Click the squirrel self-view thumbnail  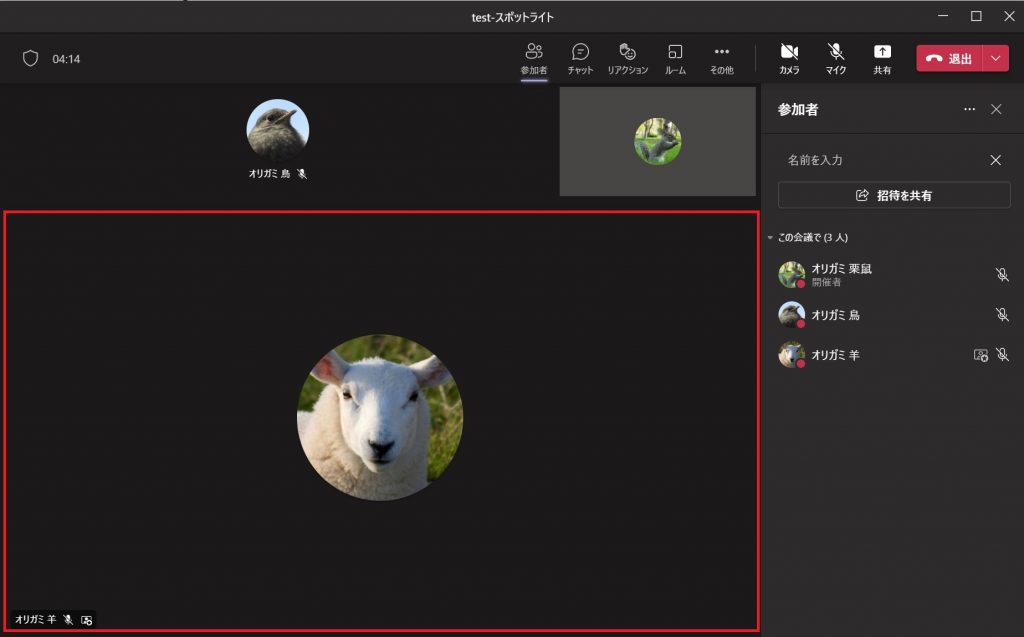(x=658, y=141)
